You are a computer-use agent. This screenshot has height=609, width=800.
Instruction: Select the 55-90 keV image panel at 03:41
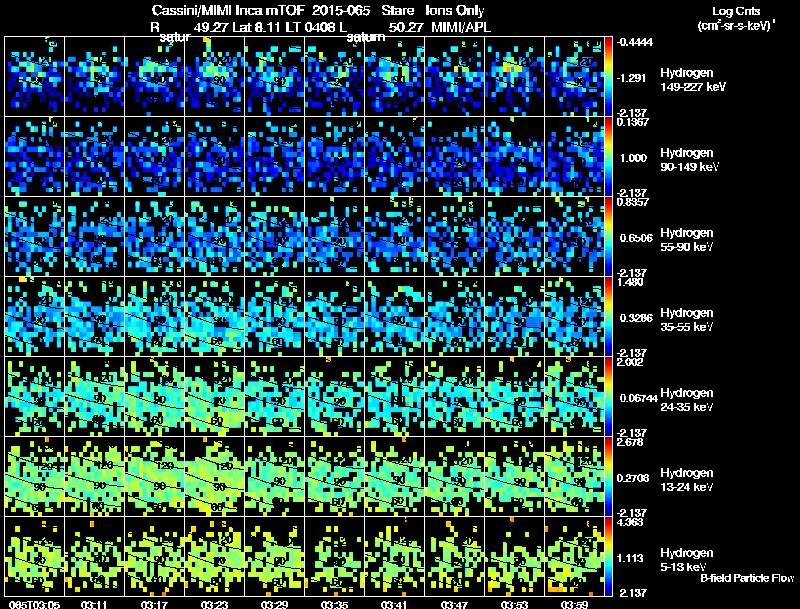click(x=394, y=237)
